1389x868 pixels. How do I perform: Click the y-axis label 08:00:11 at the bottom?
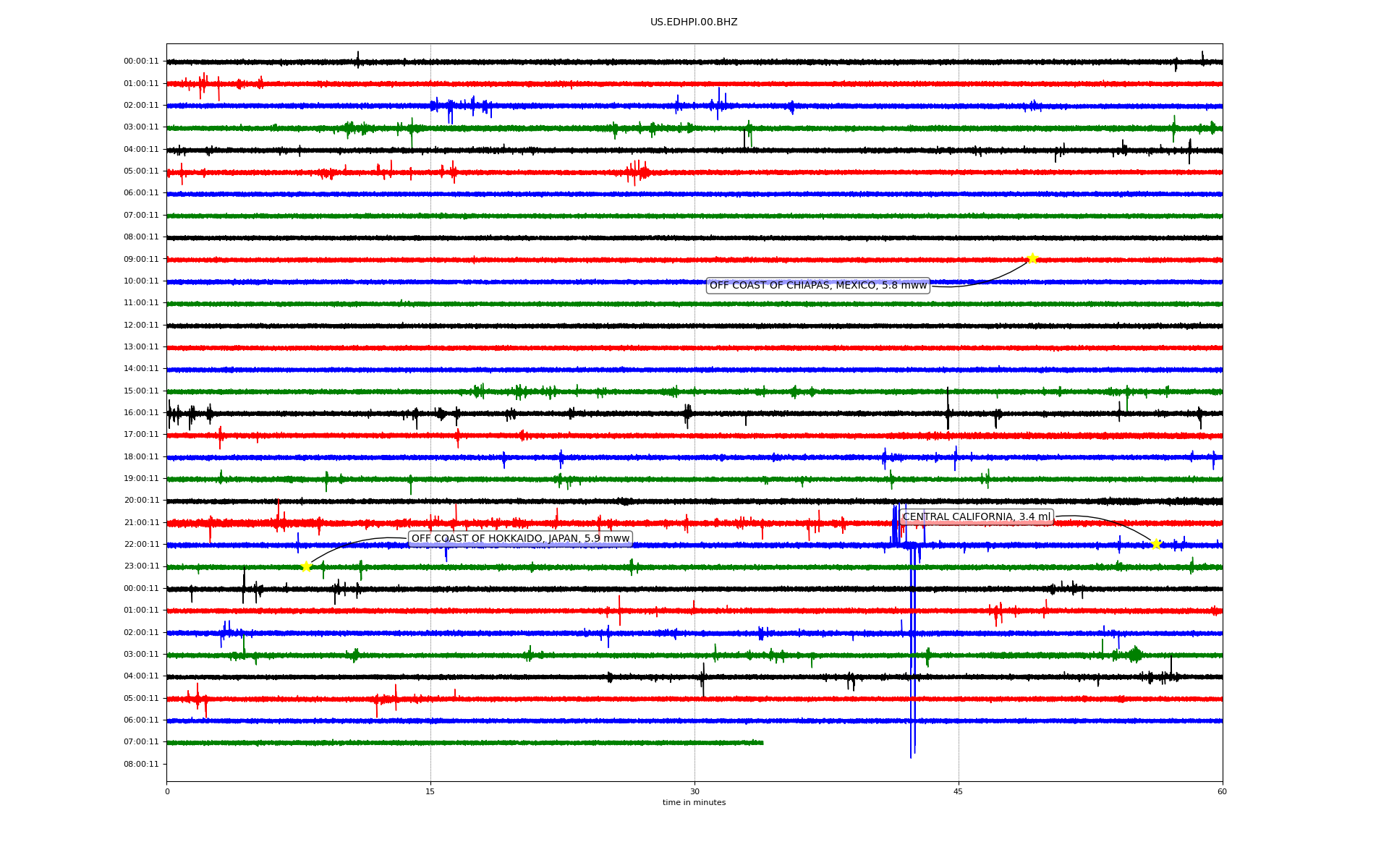tap(141, 765)
